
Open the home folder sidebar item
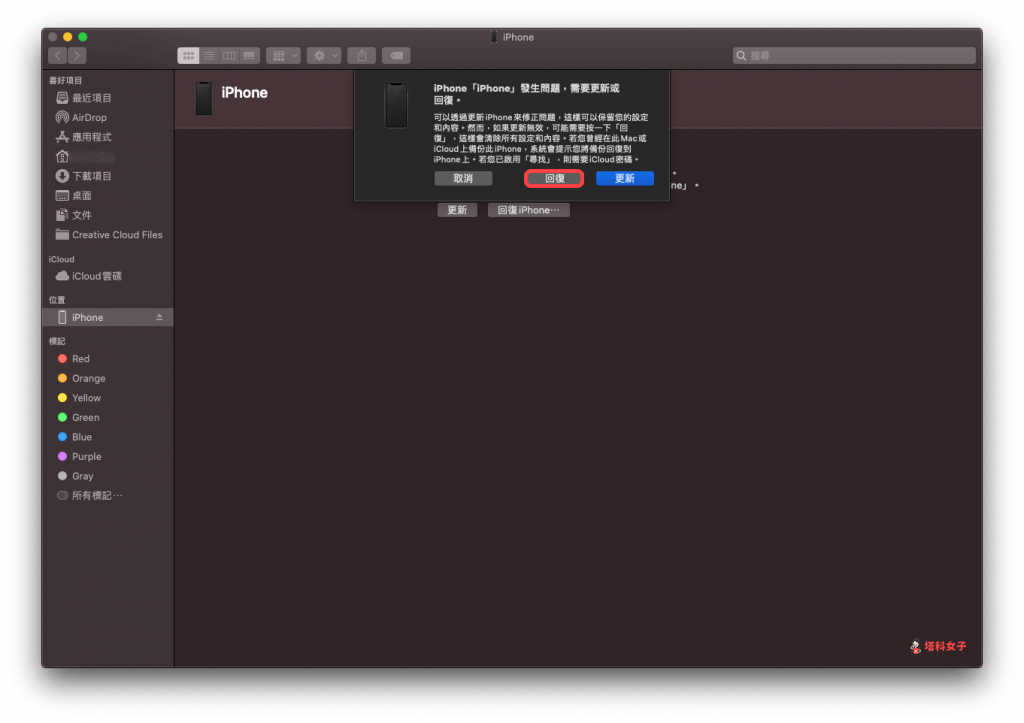pos(108,157)
